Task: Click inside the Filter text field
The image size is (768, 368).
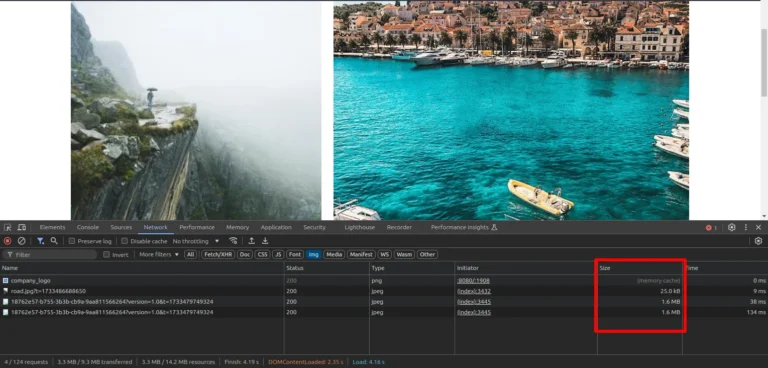Action: 50,255
